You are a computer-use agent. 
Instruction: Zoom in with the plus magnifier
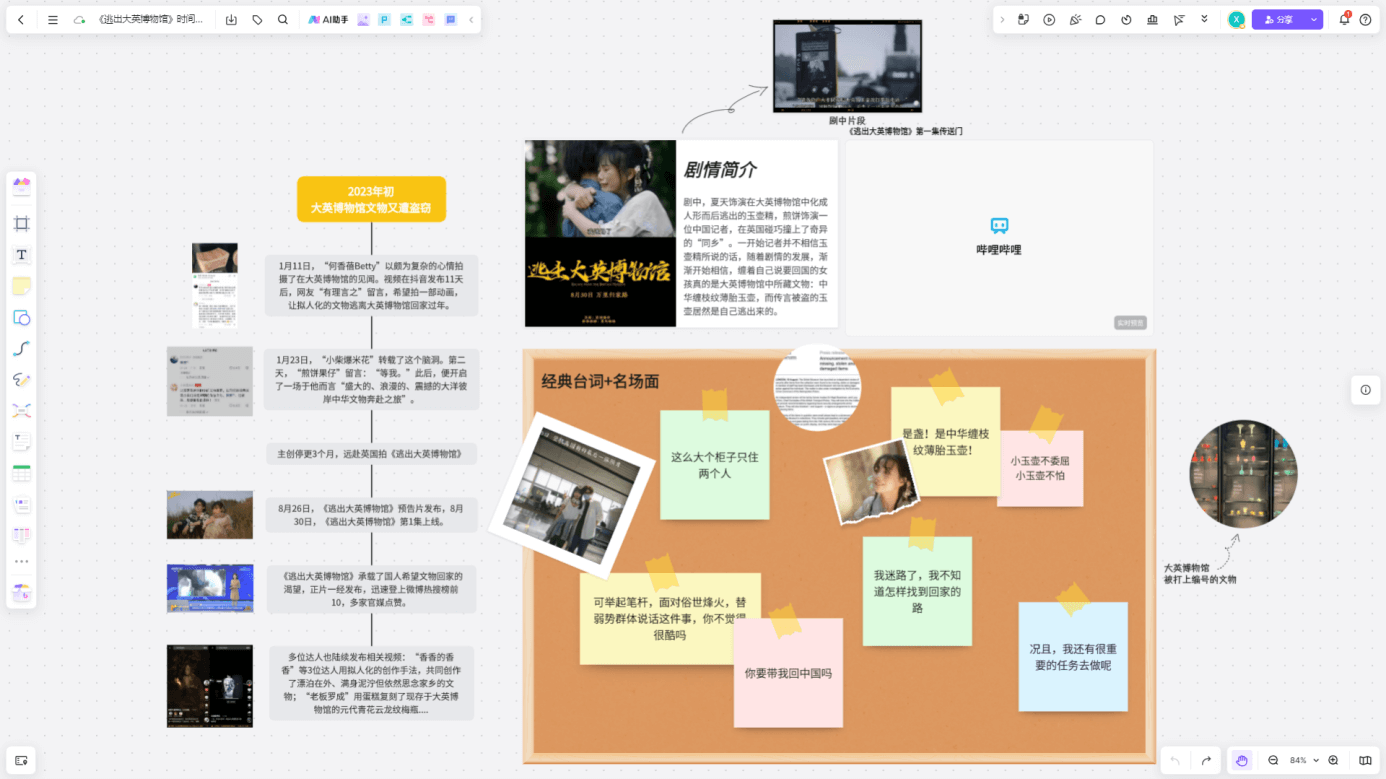1333,761
